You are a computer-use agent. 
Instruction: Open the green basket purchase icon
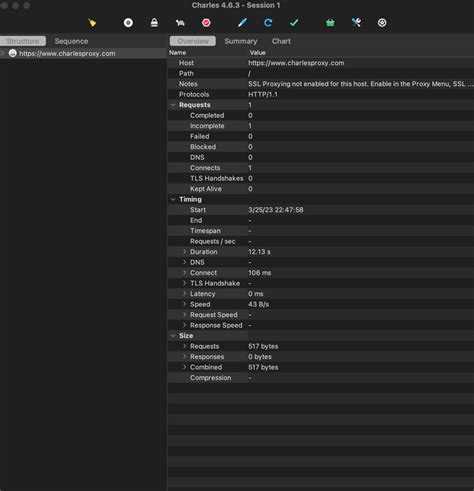(330, 23)
